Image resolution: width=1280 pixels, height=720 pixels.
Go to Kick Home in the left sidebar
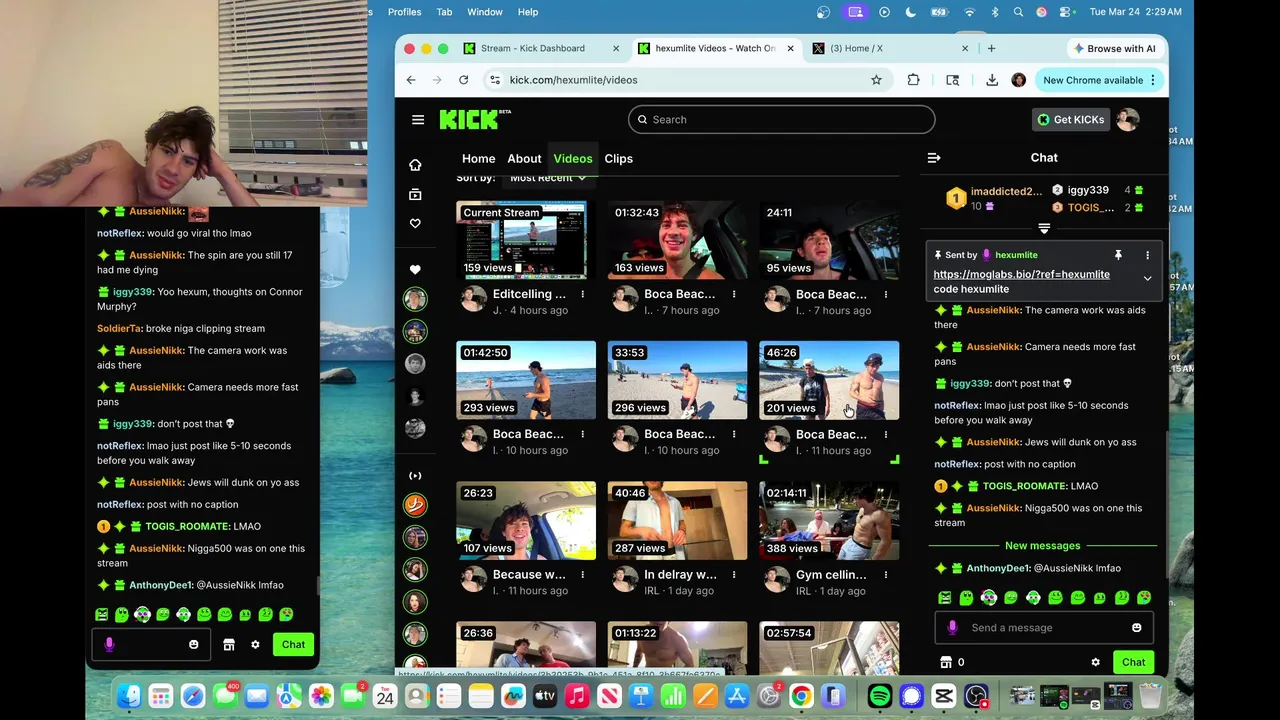click(x=415, y=165)
